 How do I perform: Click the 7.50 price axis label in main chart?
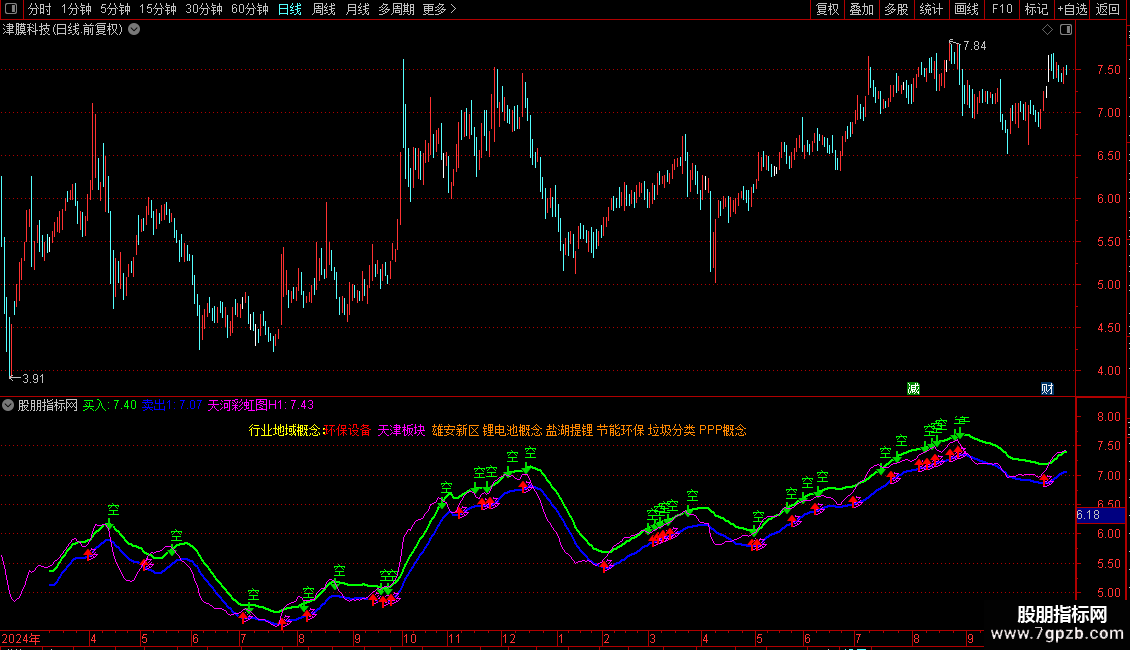point(1108,70)
